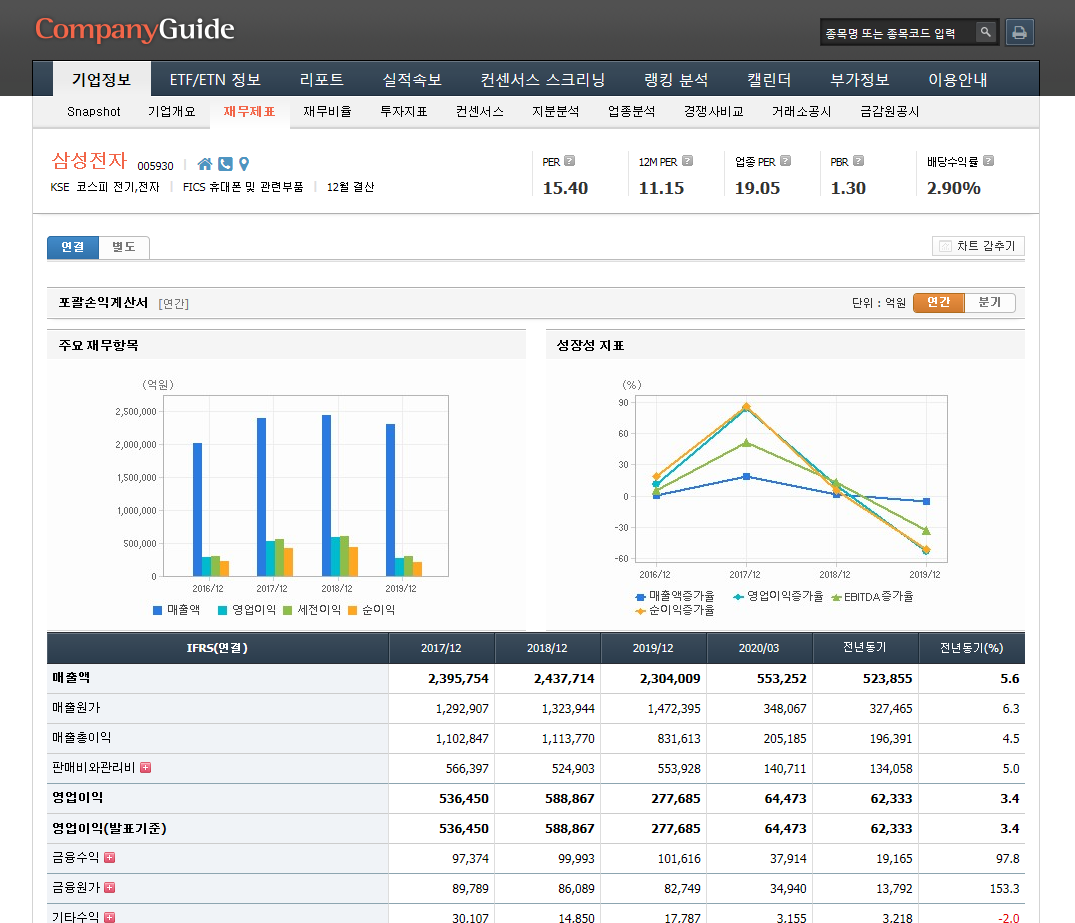Click the 순이익증가율 legend marker
Viewport: 1075px width, 923px height.
pyautogui.click(x=640, y=610)
